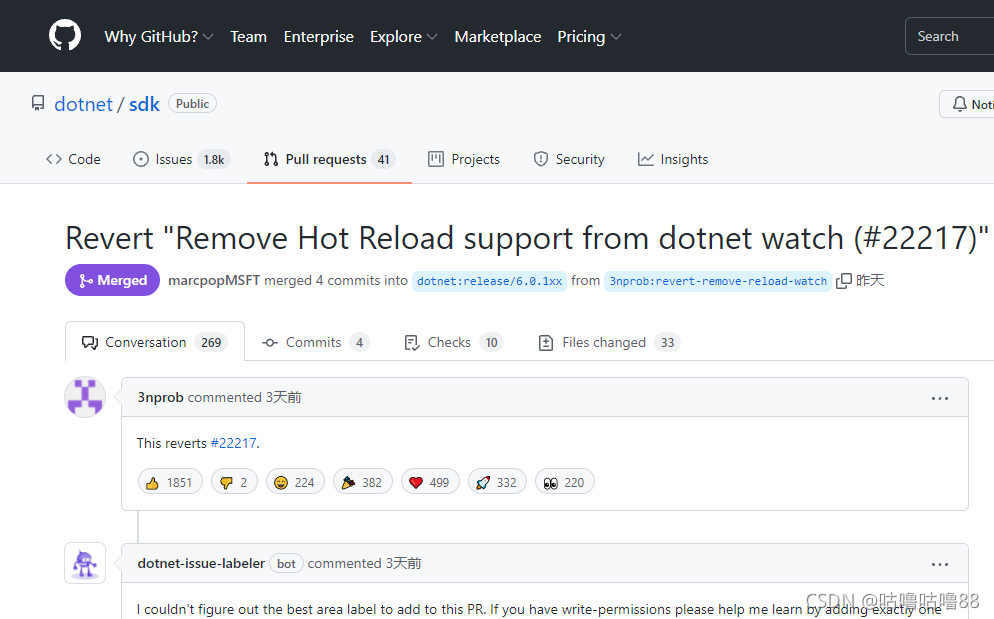Screen dimensions: 994x619
Task: Switch to the Projects tab
Action: 464,159
